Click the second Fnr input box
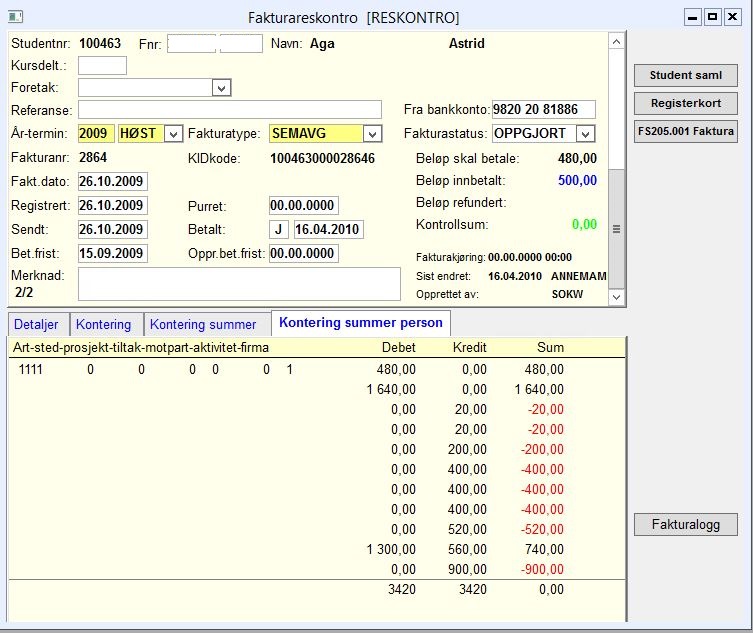 tap(241, 44)
